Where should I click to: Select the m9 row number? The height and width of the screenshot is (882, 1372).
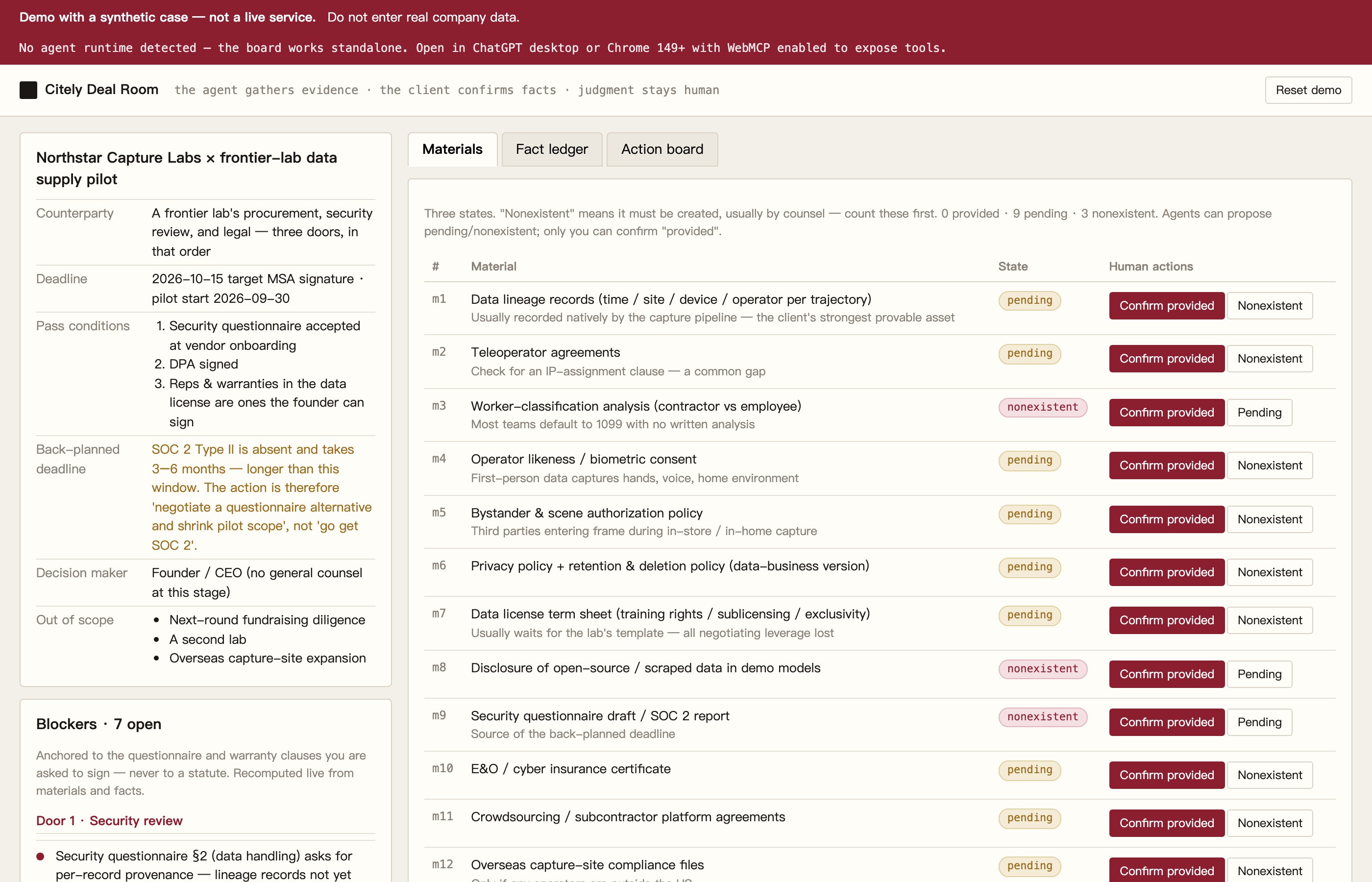(x=439, y=715)
